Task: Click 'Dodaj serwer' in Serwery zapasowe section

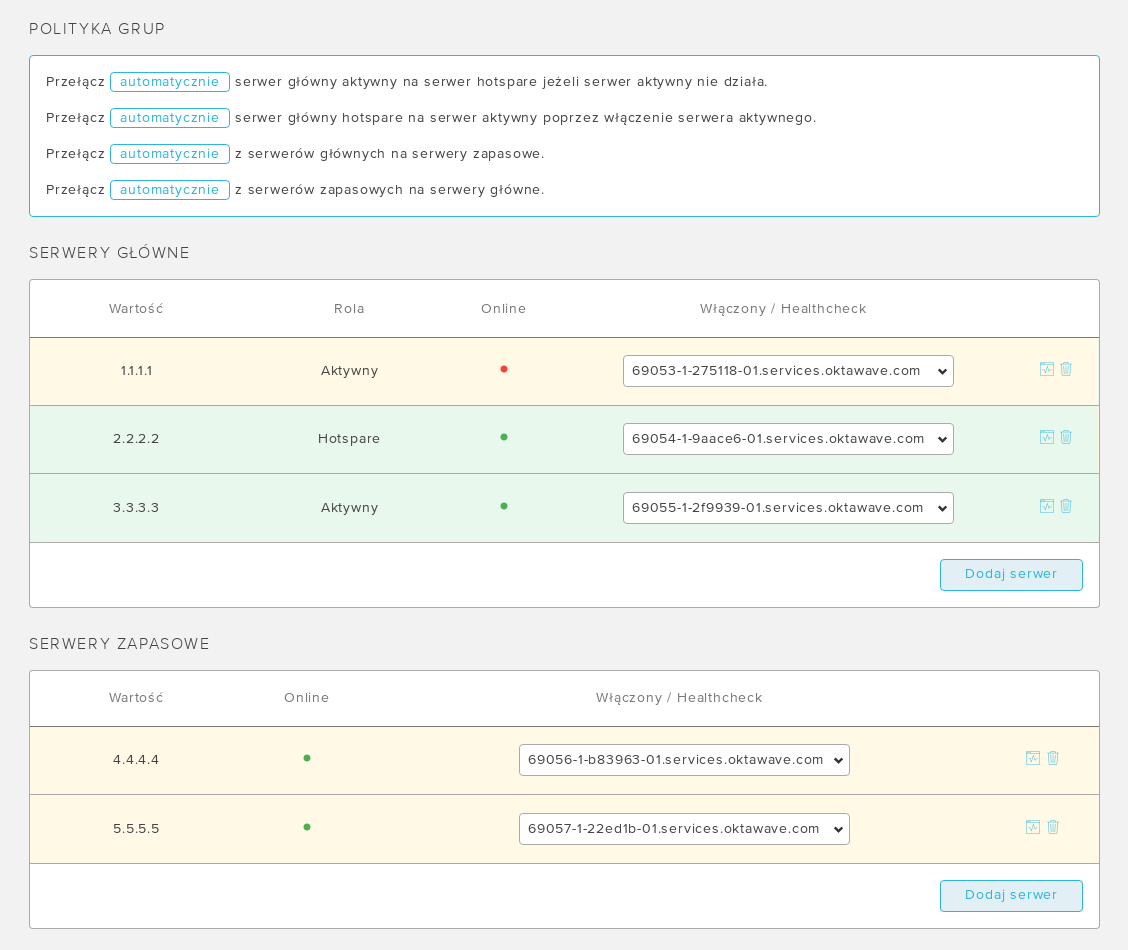Action: 1011,895
